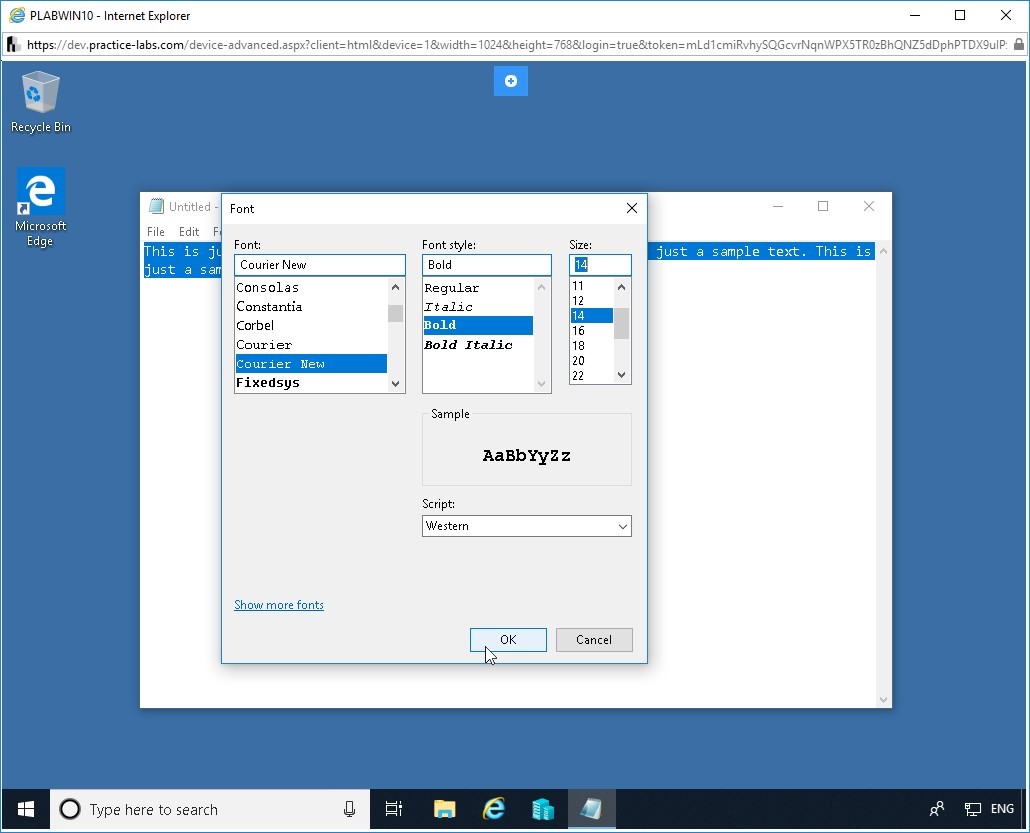
Task: Click the Notepad vertical scrollbar down arrow
Action: [x=884, y=700]
